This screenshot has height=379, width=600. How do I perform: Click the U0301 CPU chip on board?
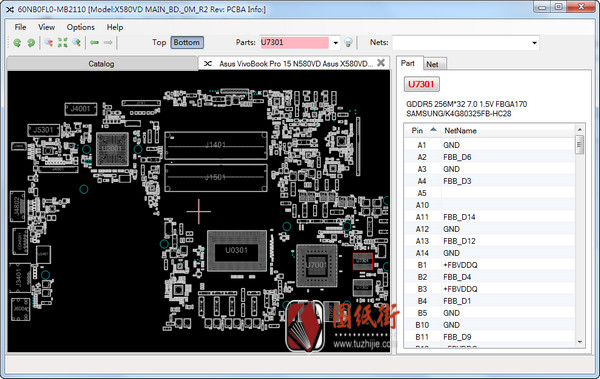pyautogui.click(x=236, y=251)
